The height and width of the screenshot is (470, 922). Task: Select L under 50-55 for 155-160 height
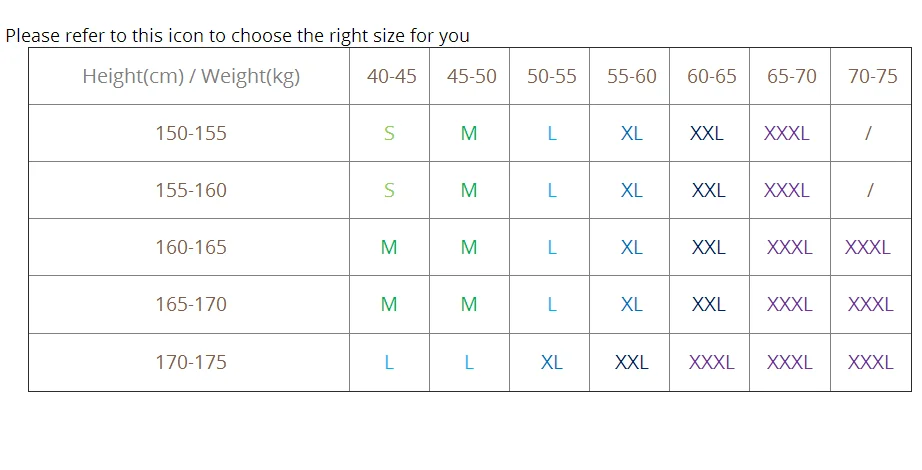click(x=552, y=191)
